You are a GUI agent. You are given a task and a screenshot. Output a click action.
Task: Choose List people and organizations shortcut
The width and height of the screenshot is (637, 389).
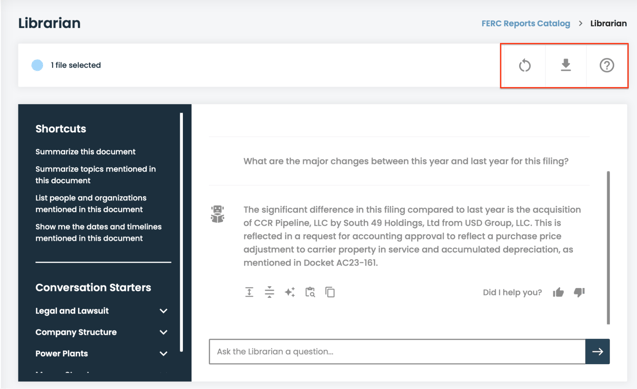click(91, 203)
